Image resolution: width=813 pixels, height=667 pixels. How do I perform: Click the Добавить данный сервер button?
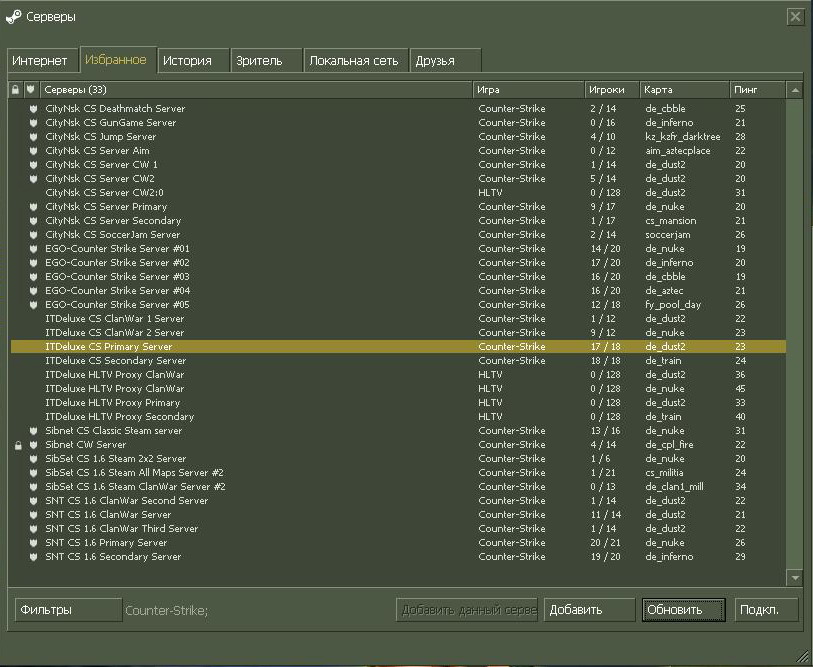pyautogui.click(x=467, y=610)
